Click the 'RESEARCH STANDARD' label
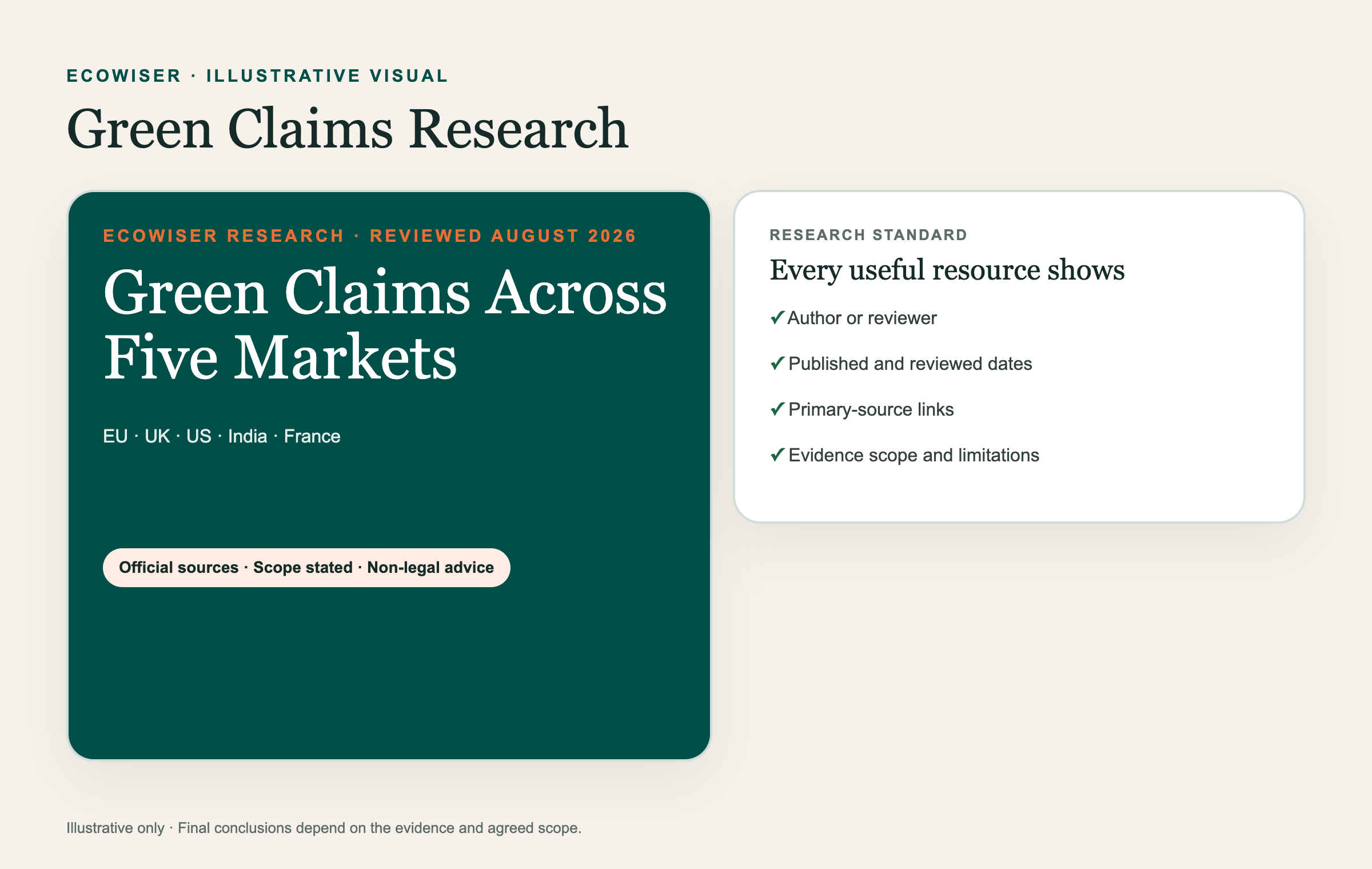1372x869 pixels. click(868, 235)
